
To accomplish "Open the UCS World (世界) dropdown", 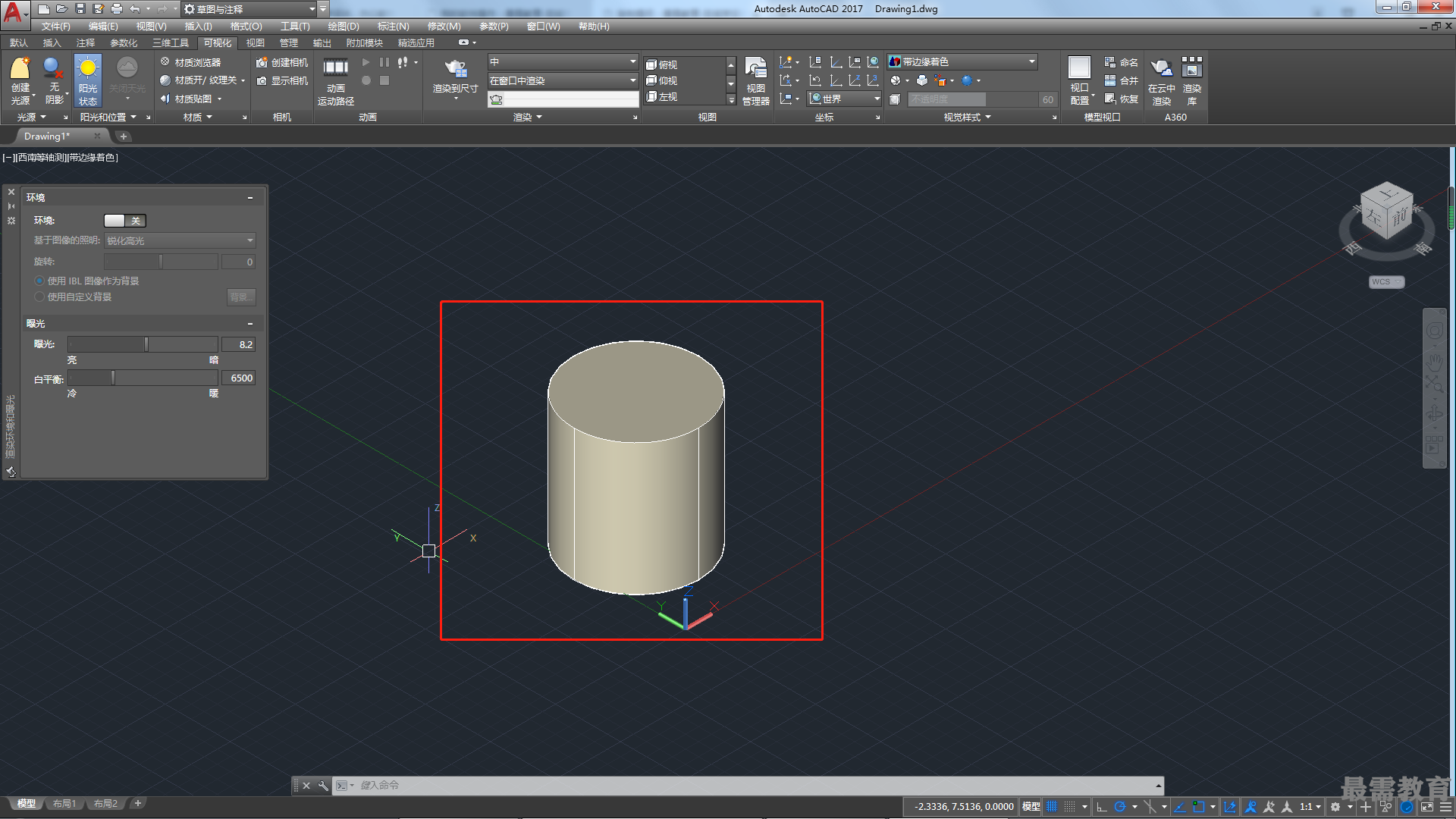I will [844, 99].
